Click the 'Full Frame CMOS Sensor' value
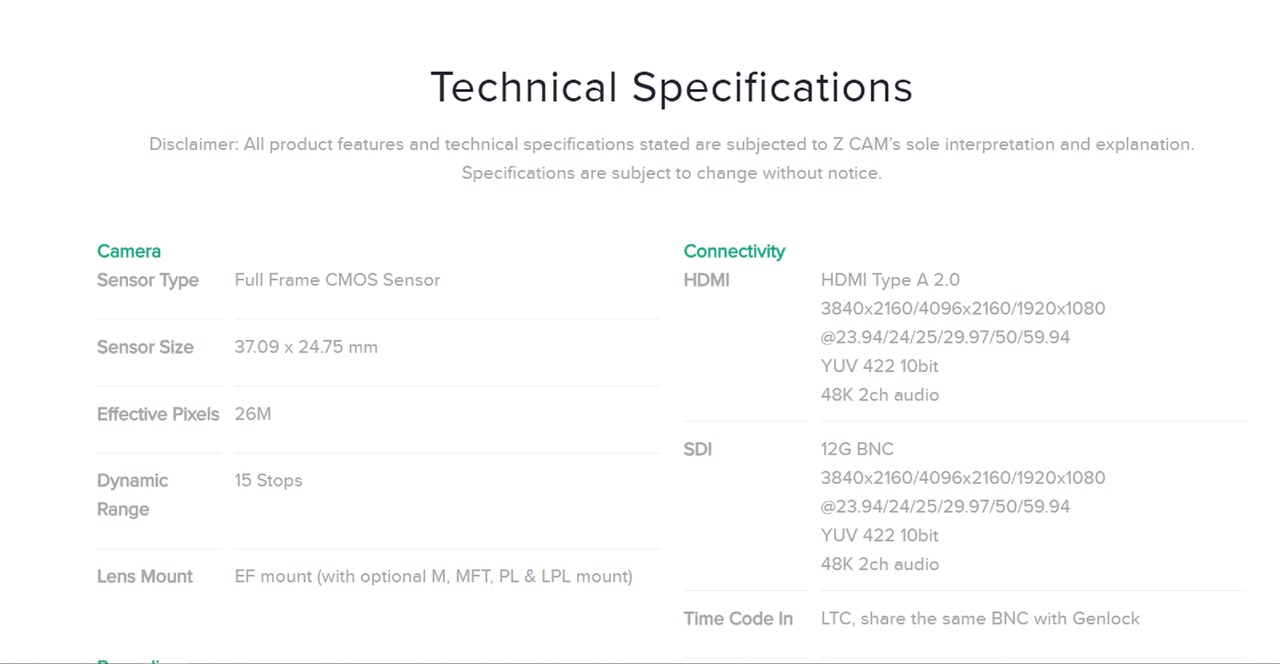Screen dimensions: 1280x664 pos(337,280)
